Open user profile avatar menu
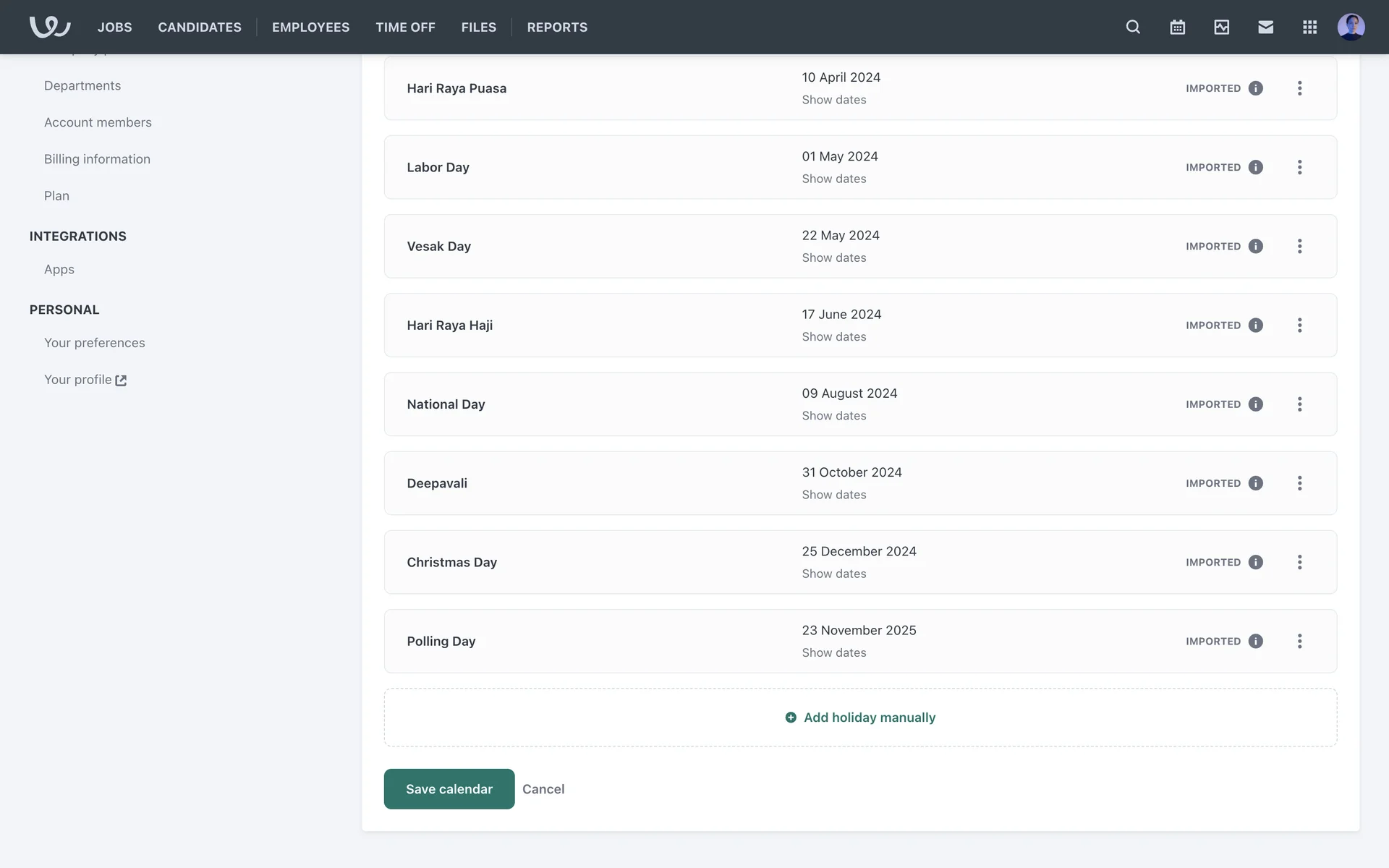Screen dimensions: 1389x868 click(1351, 27)
